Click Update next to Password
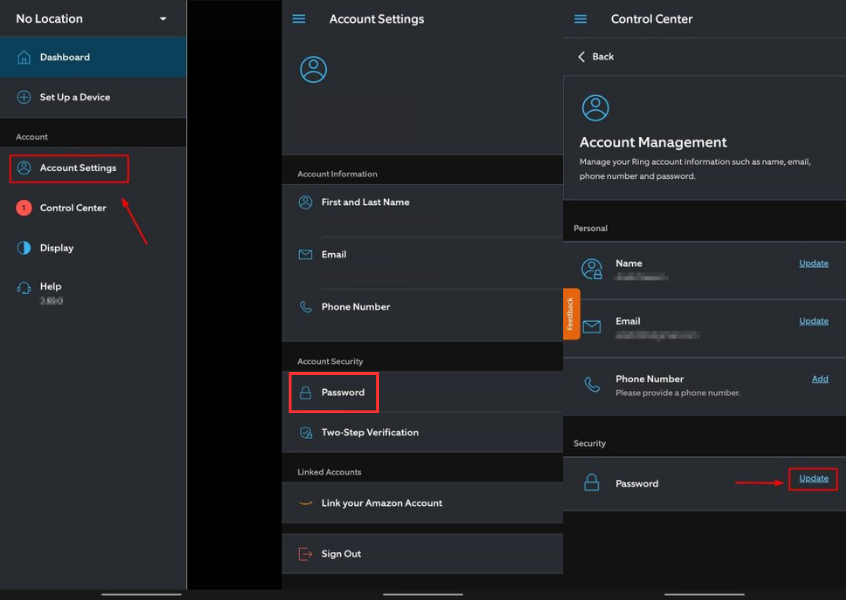The image size is (846, 600). click(813, 479)
